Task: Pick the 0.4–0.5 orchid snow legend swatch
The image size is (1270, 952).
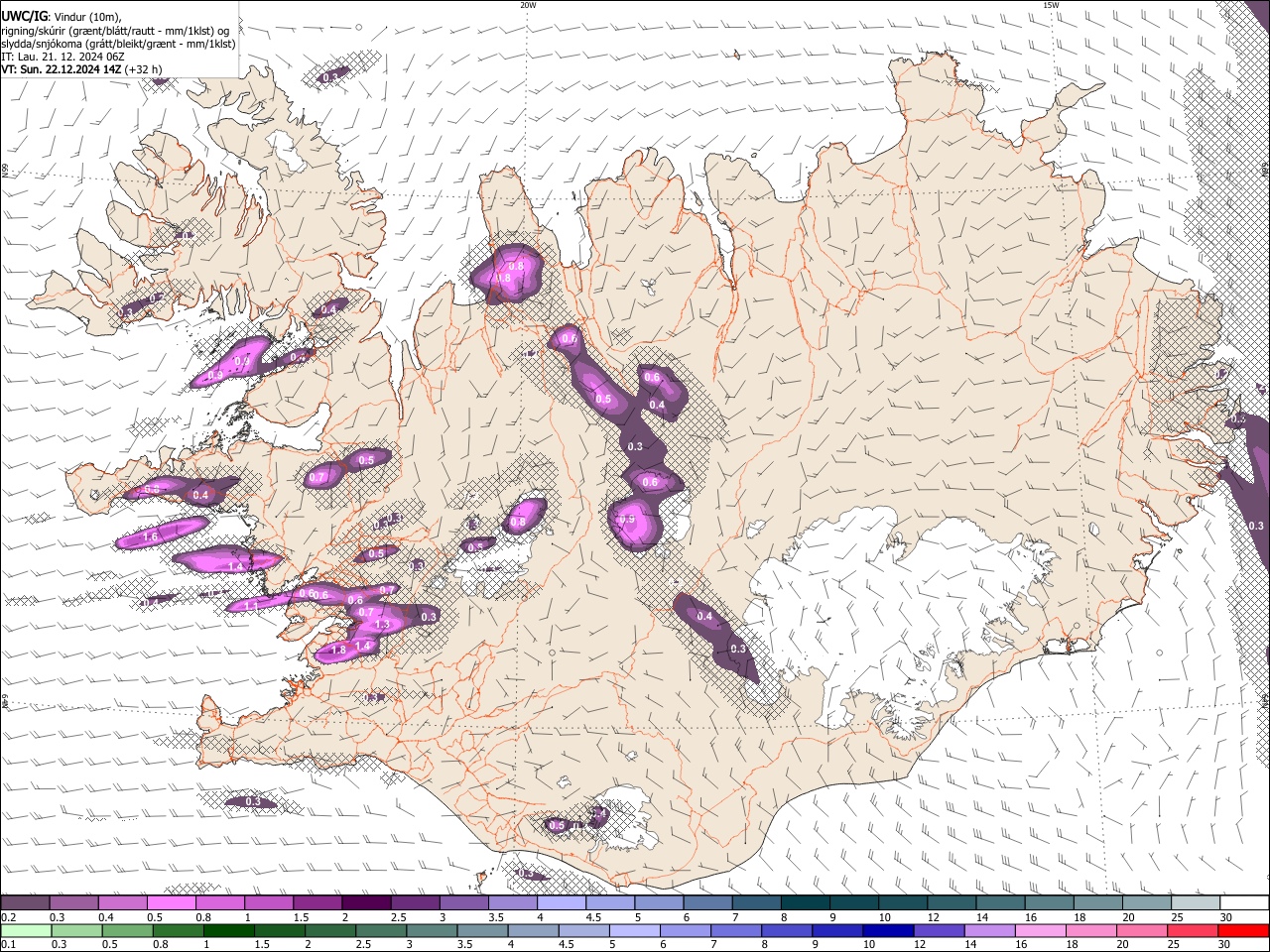Action: (x=122, y=903)
